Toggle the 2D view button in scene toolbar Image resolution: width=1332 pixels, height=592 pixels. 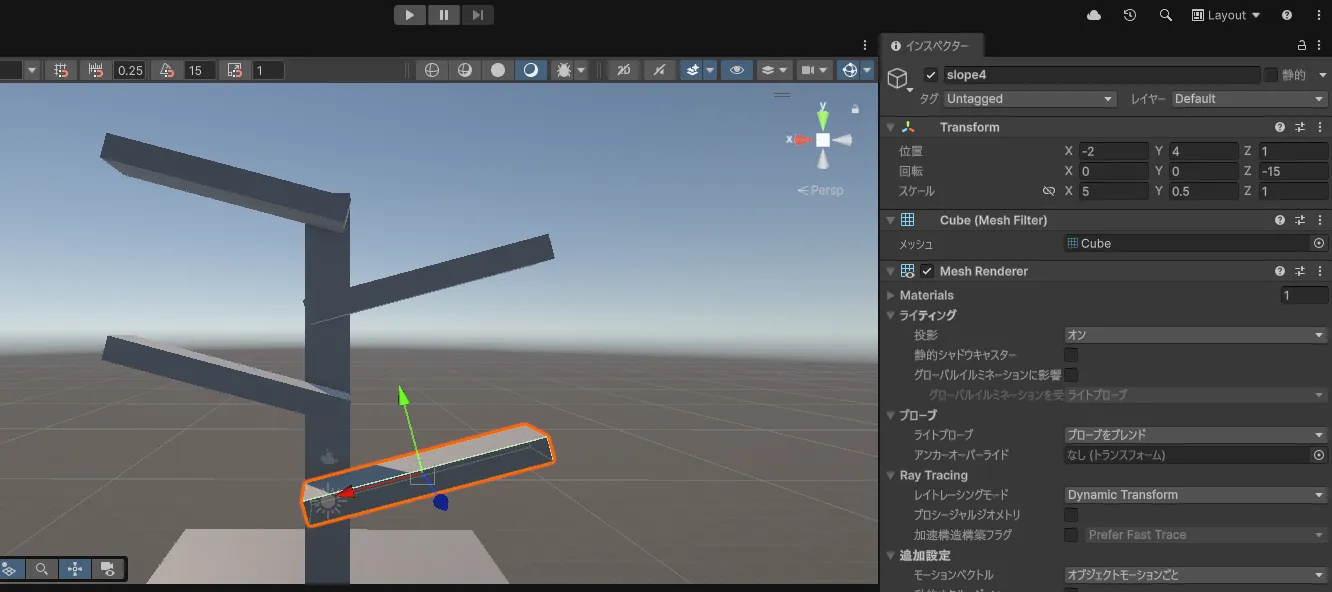click(623, 70)
